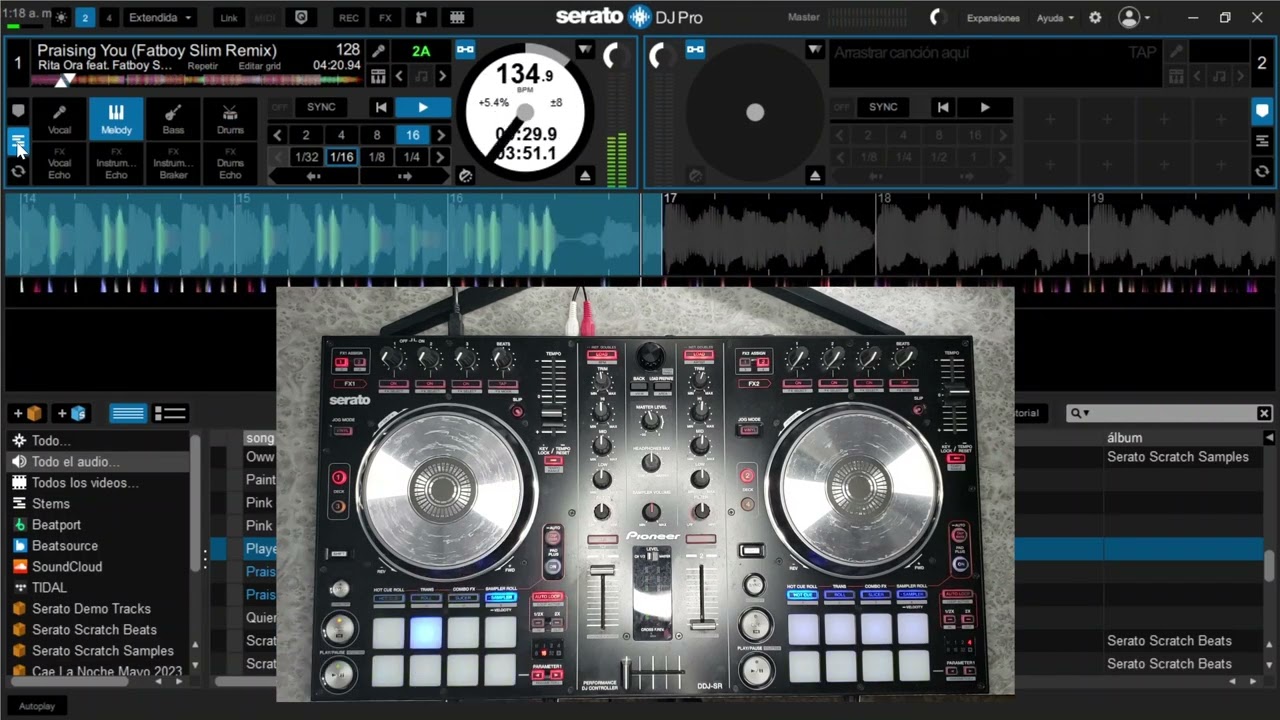
Task: Toggle the REC panel
Action: click(x=349, y=17)
